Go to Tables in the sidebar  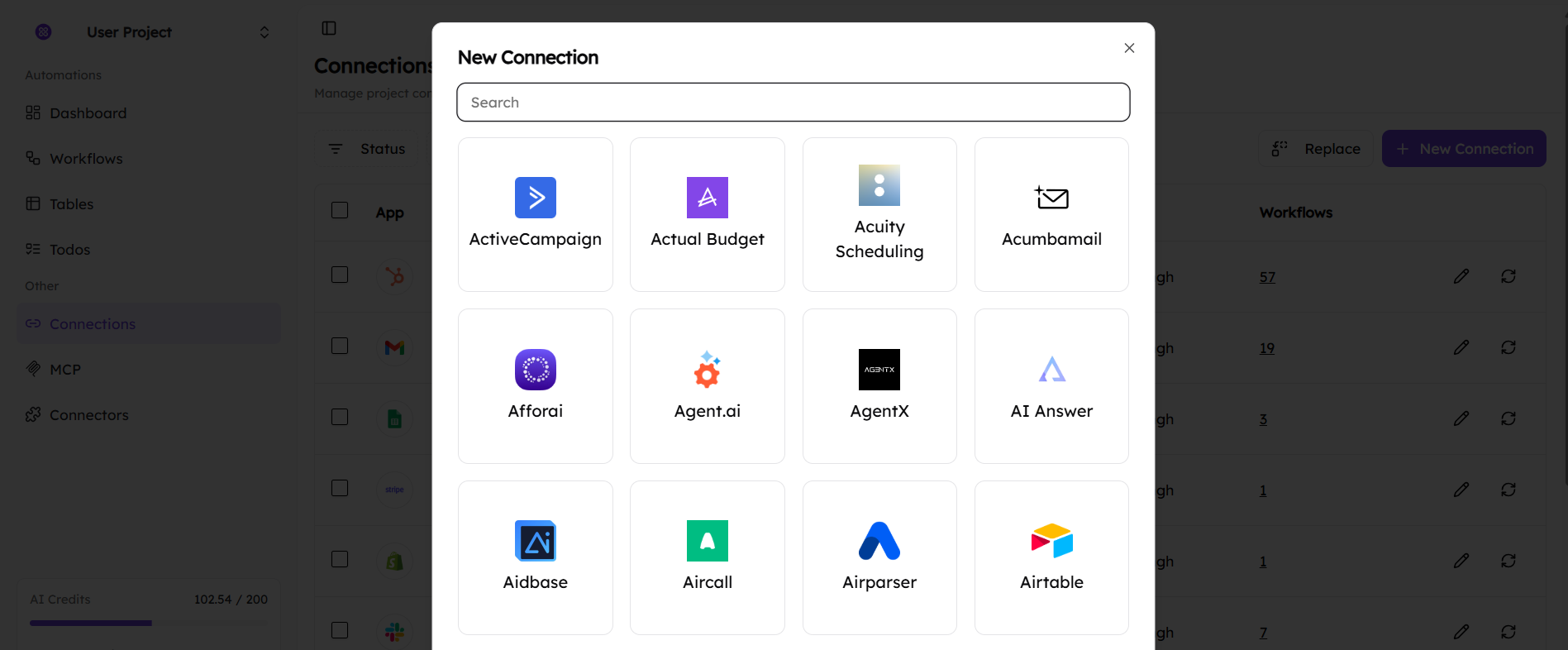(x=71, y=204)
